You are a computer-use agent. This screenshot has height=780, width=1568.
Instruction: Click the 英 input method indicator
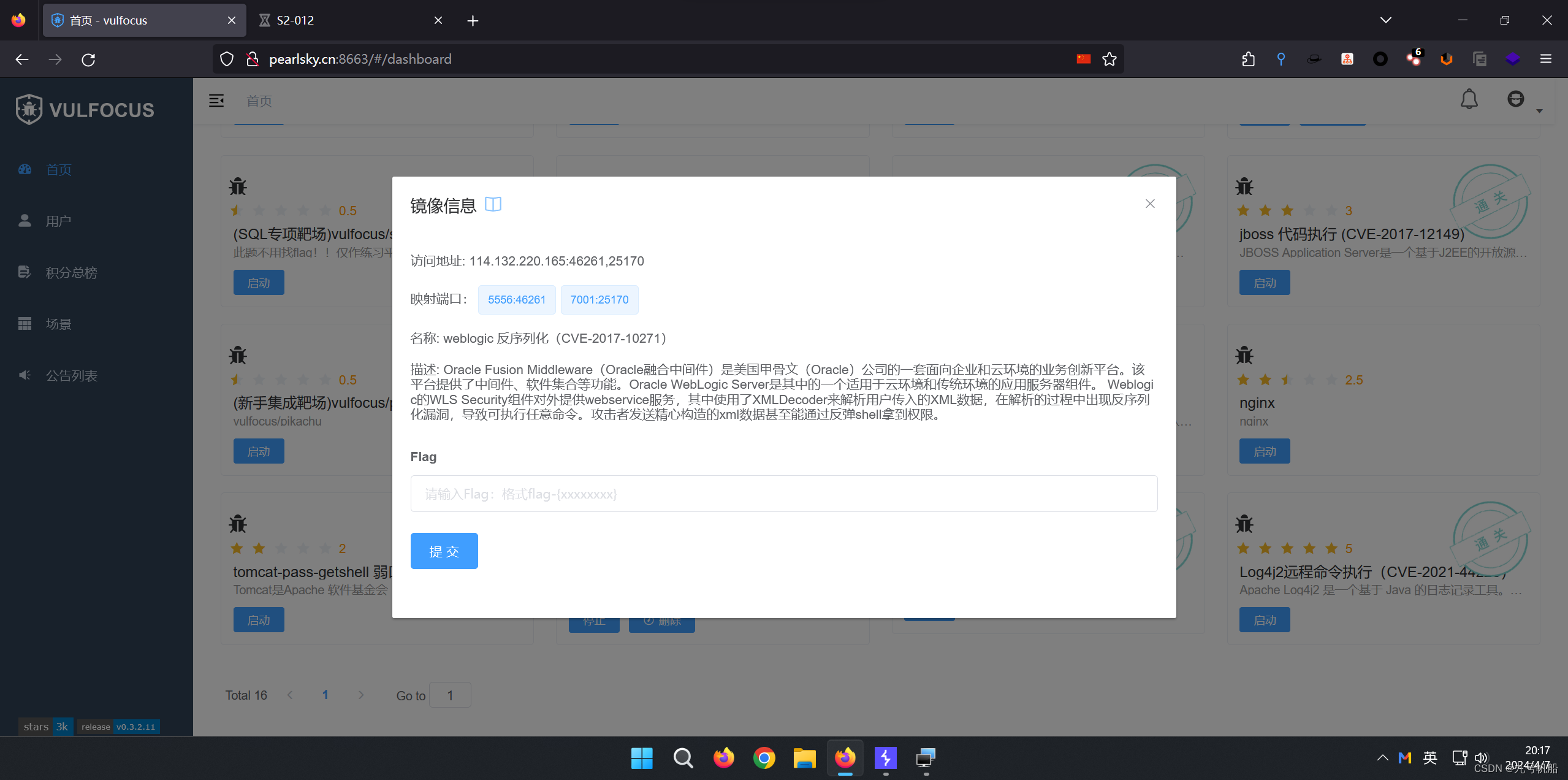click(1430, 758)
